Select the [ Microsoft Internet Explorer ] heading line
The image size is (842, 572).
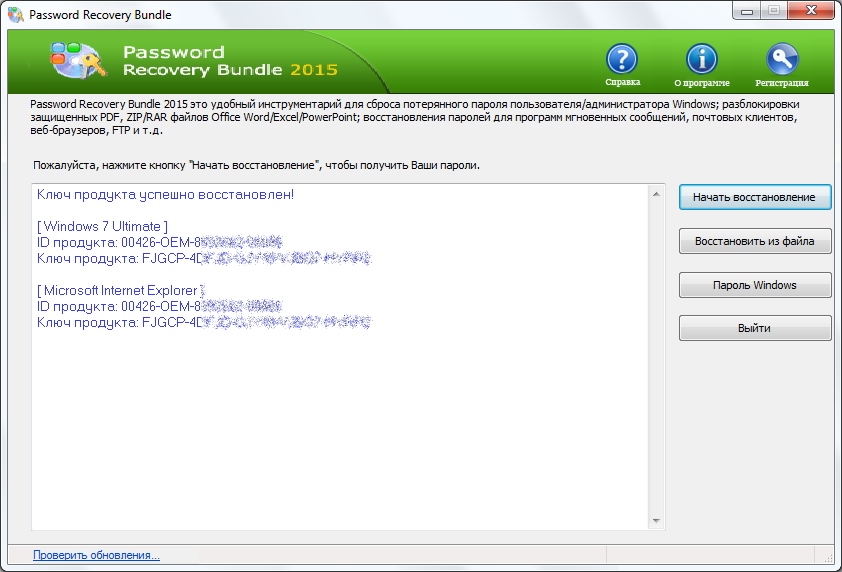[x=127, y=290]
